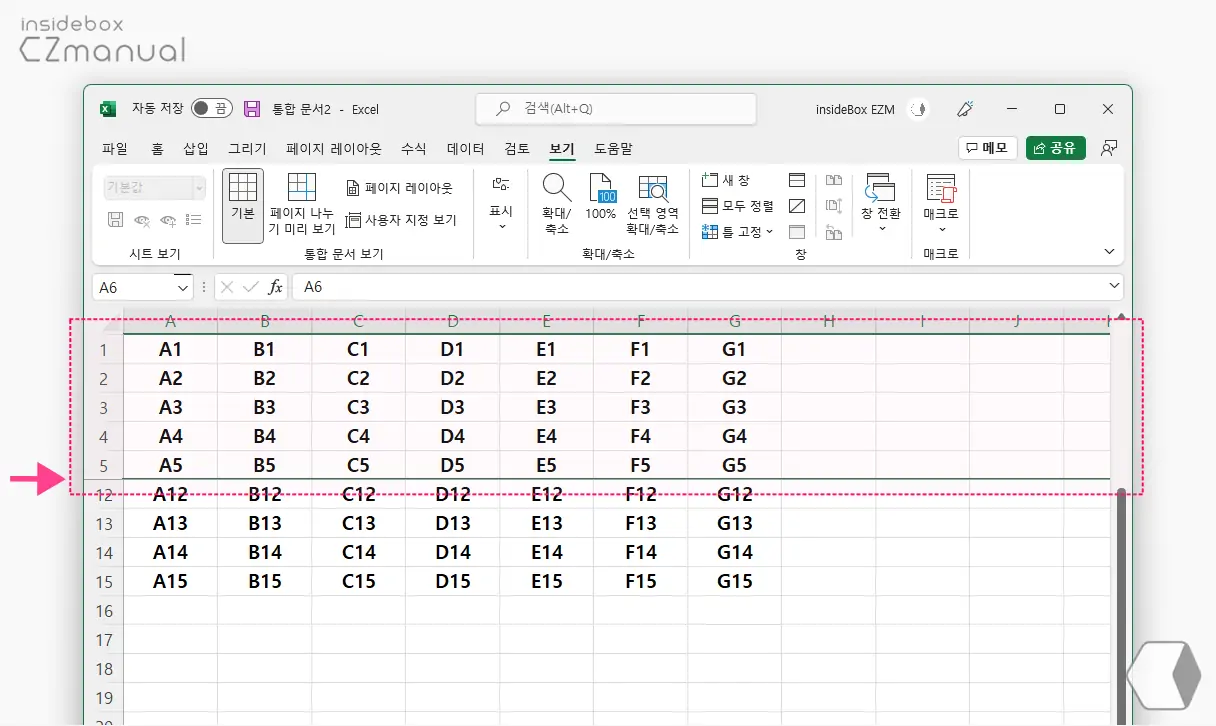1216x726 pixels.
Task: Click the search box 검색(Alt+Q)
Action: [x=615, y=109]
